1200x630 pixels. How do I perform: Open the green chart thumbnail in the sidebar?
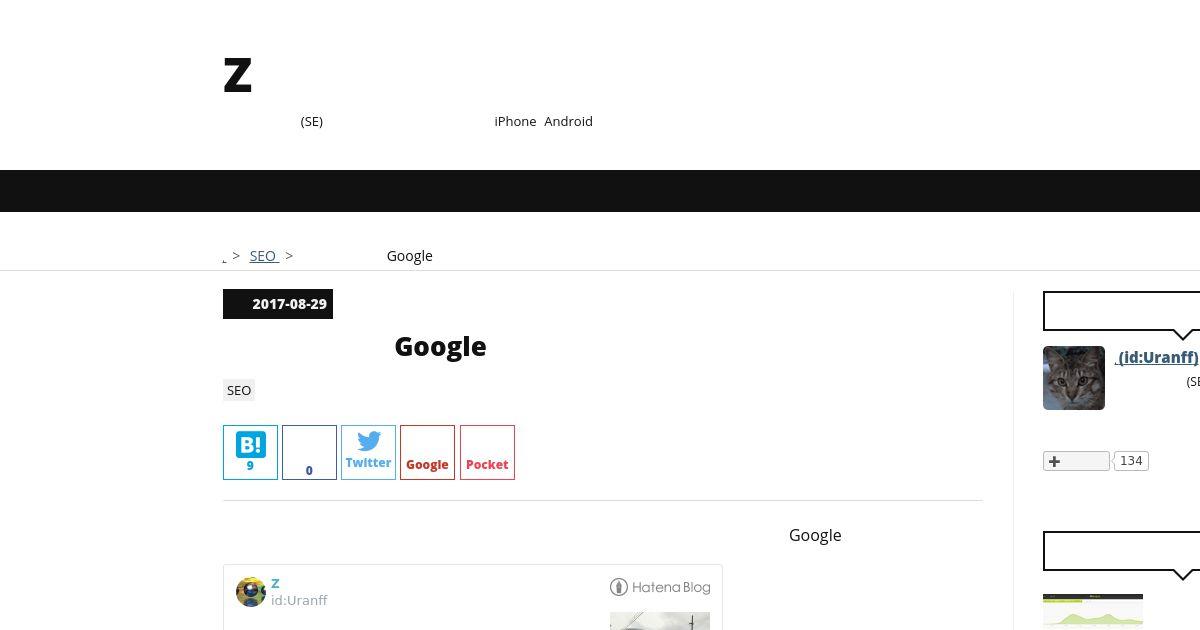[1093, 611]
